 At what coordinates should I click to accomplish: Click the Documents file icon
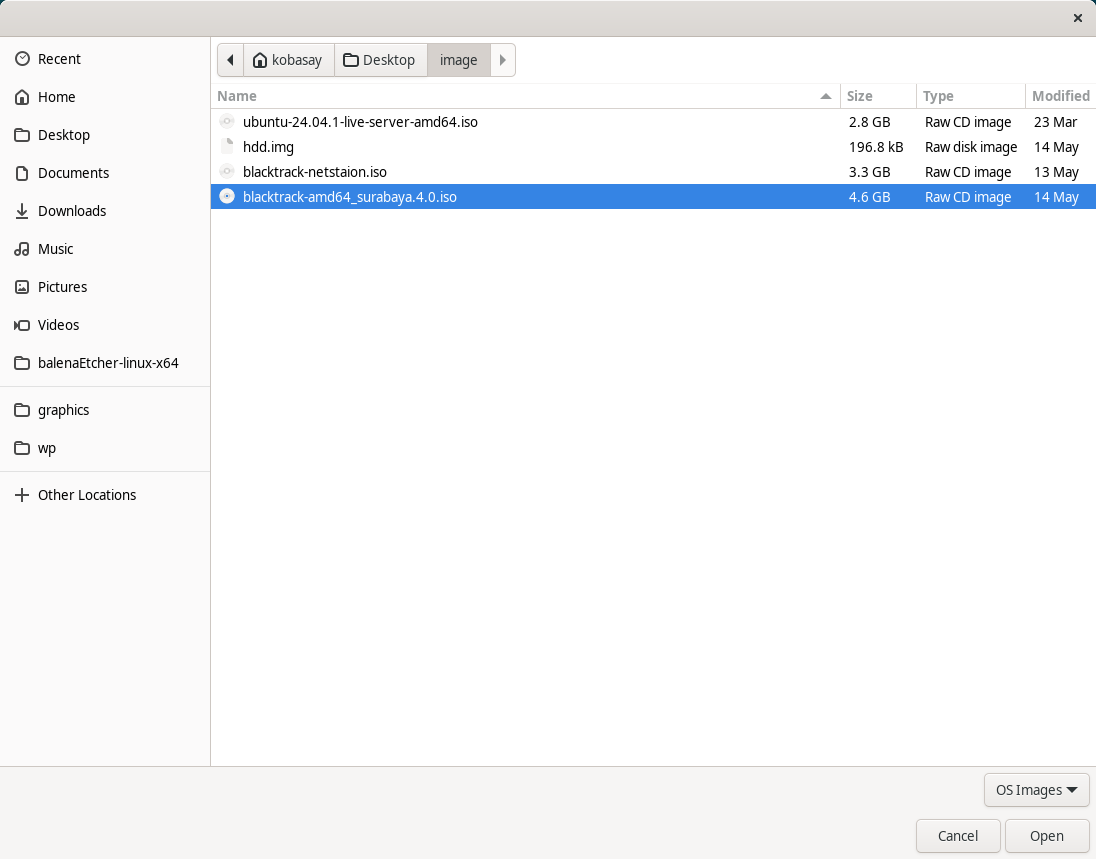click(22, 173)
